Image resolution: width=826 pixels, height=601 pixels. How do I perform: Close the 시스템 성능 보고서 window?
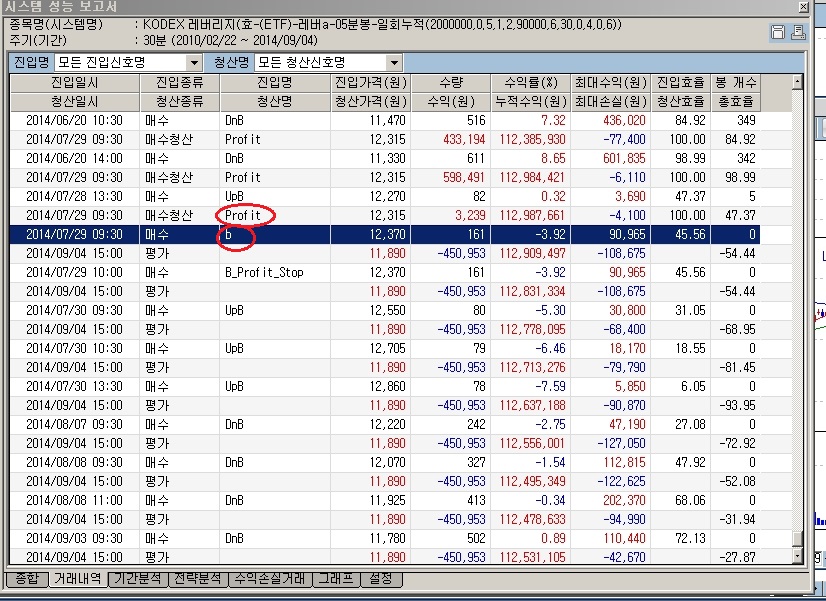coord(803,7)
